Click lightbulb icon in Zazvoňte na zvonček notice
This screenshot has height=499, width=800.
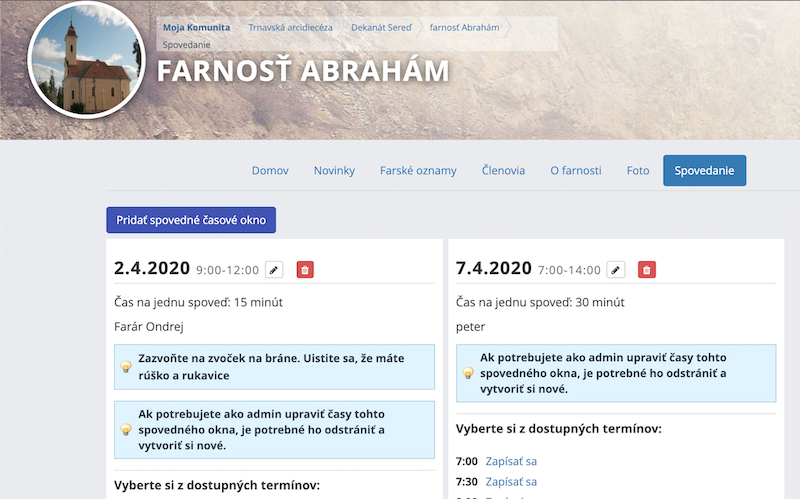click(x=127, y=367)
